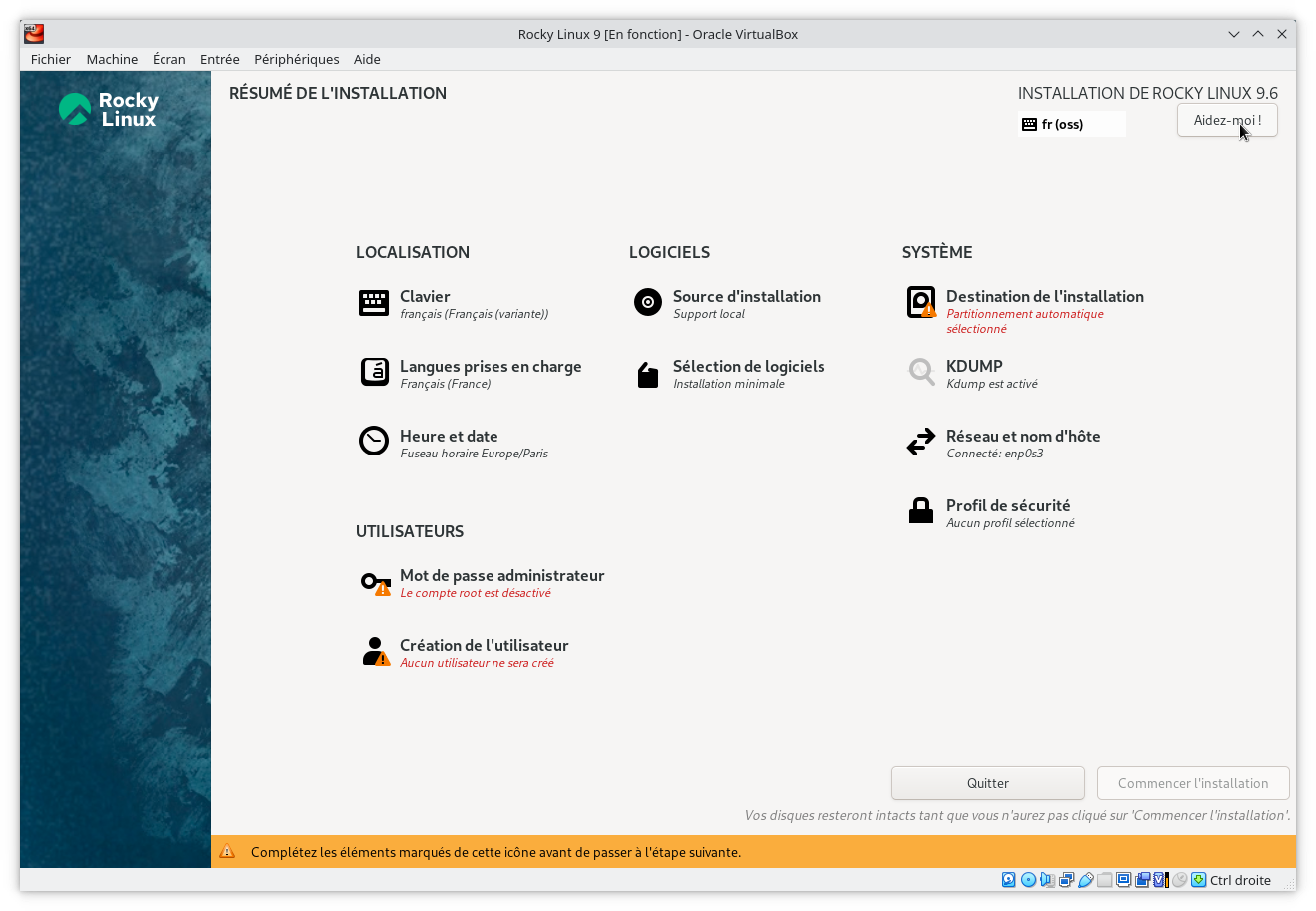Open Réseau et nom d'hôte settings
The image size is (1316, 911).
(1023, 436)
